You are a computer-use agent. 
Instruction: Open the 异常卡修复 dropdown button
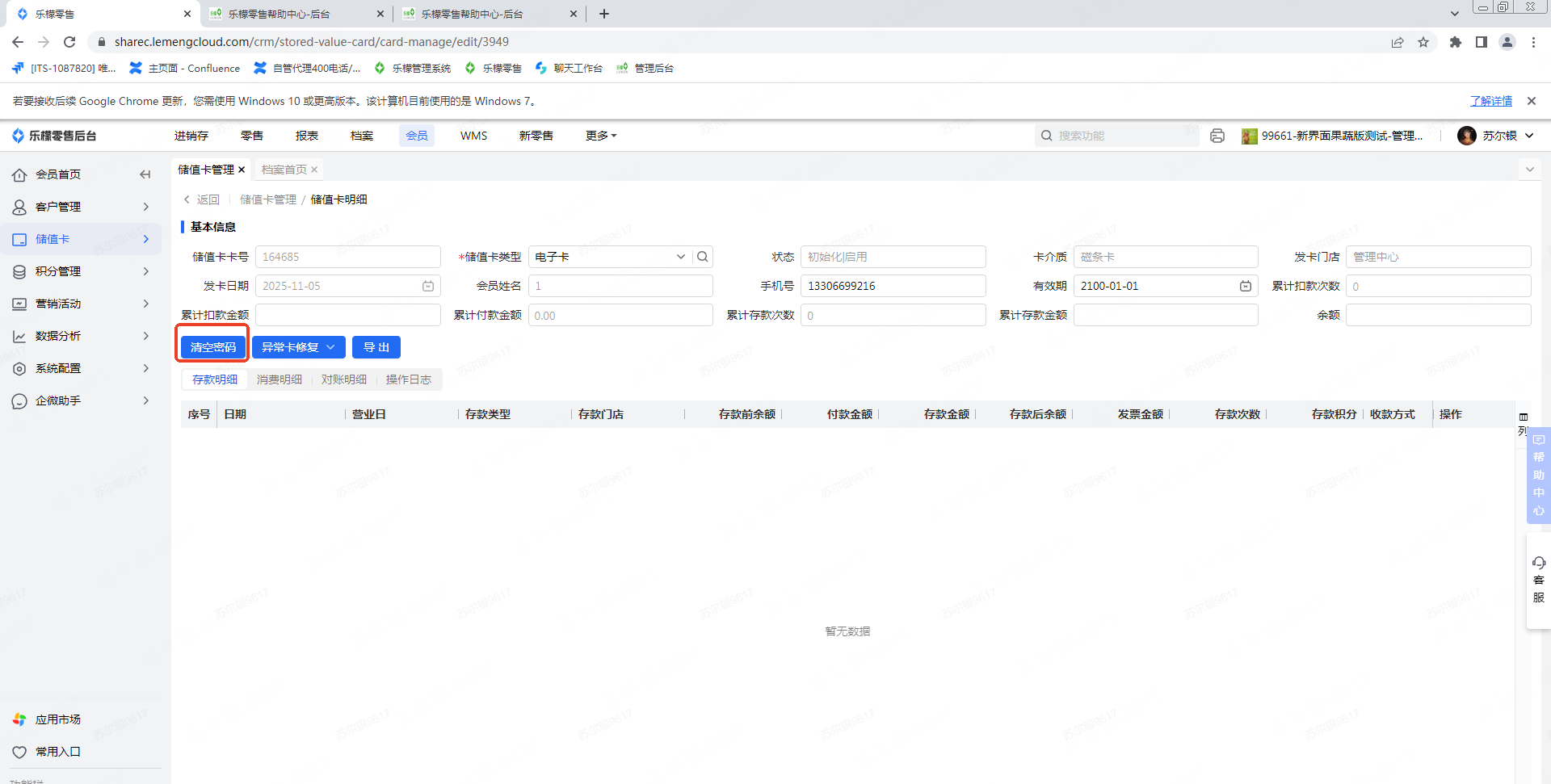pos(298,347)
